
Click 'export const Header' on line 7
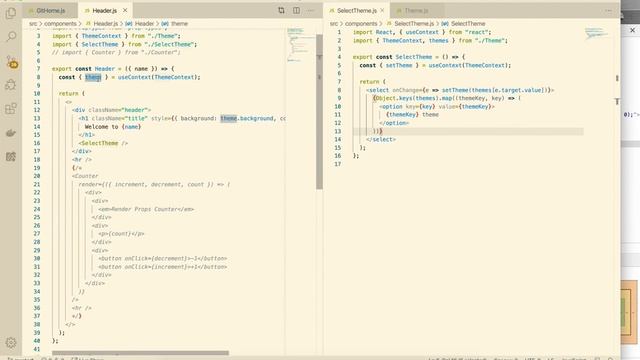[x=84, y=69]
